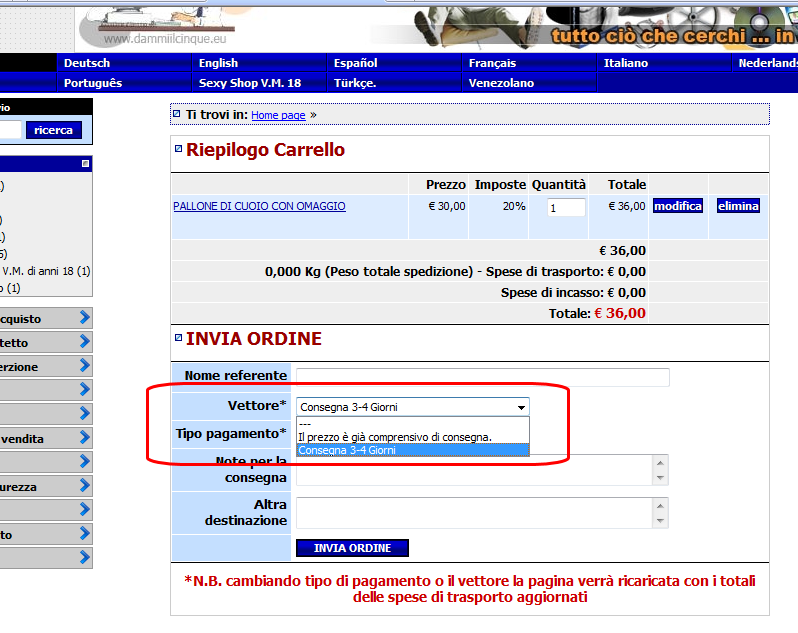Image resolution: width=798 pixels, height=633 pixels.
Task: Click blue arrow next to 'vendita' sidebar item
Action: [x=84, y=438]
